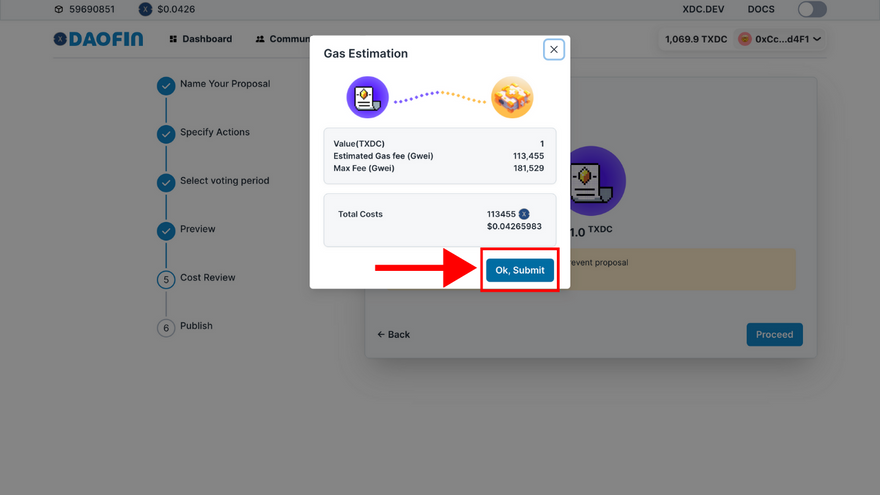Click the wallet avatar icon
Image resolution: width=880 pixels, height=495 pixels.
(745, 39)
